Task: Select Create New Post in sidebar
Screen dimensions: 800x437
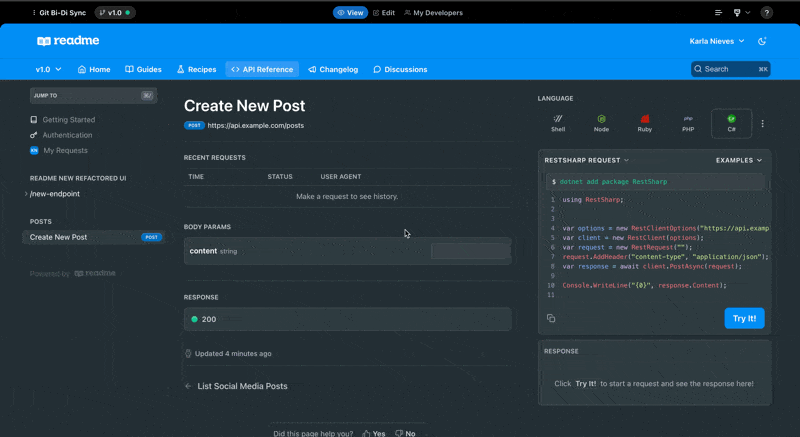Action: coord(93,237)
